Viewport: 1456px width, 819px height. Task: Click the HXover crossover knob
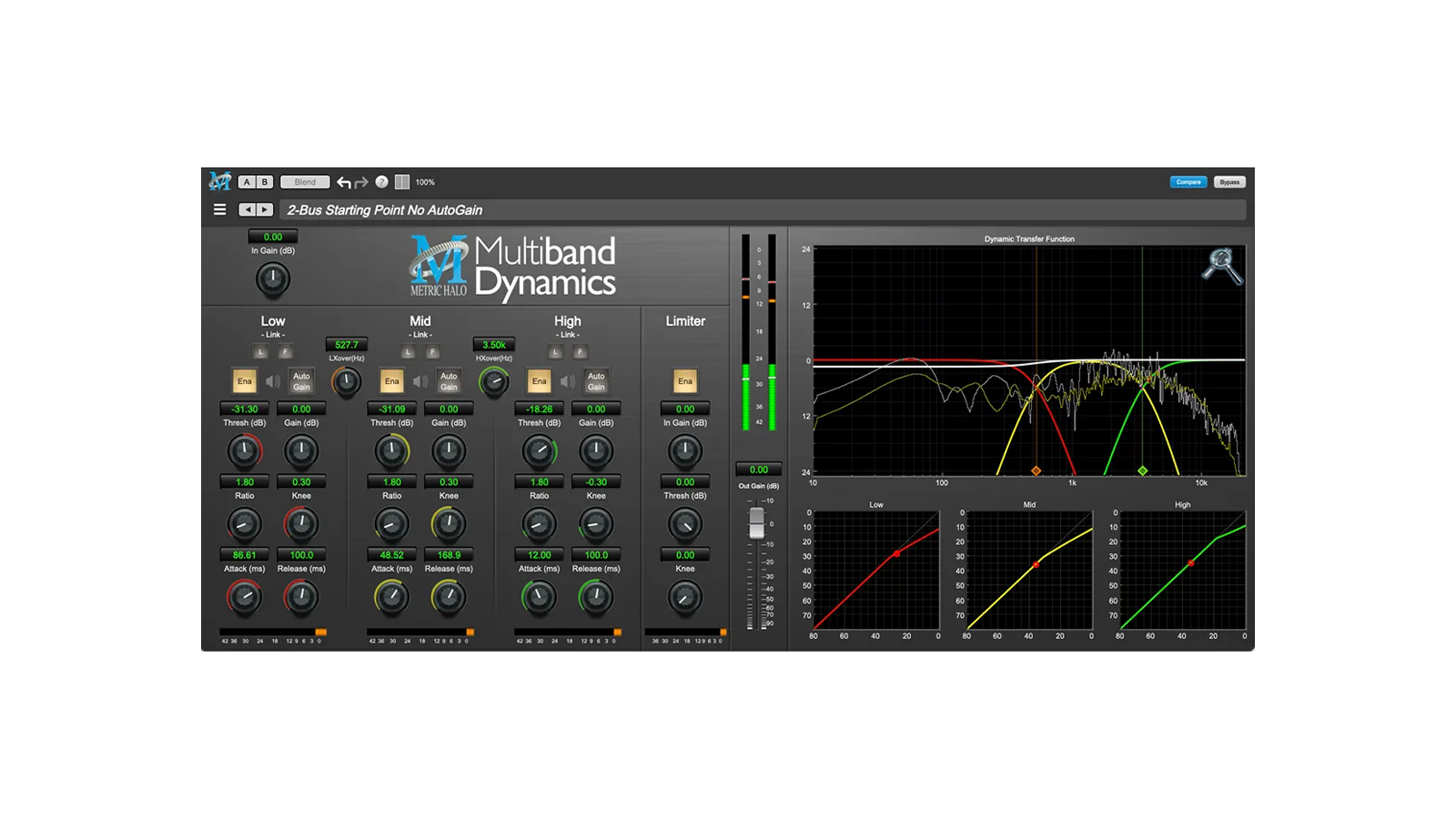[x=494, y=381]
